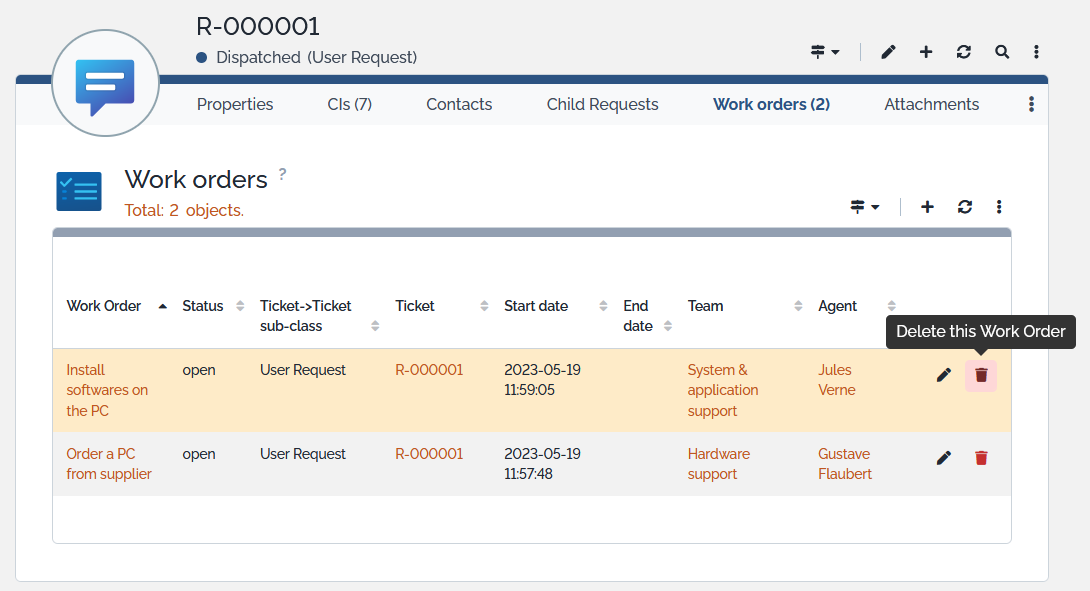Screen dimensions: 1090x591
Task: Click the magnifier search icon in the header
Action: [x=1001, y=52]
